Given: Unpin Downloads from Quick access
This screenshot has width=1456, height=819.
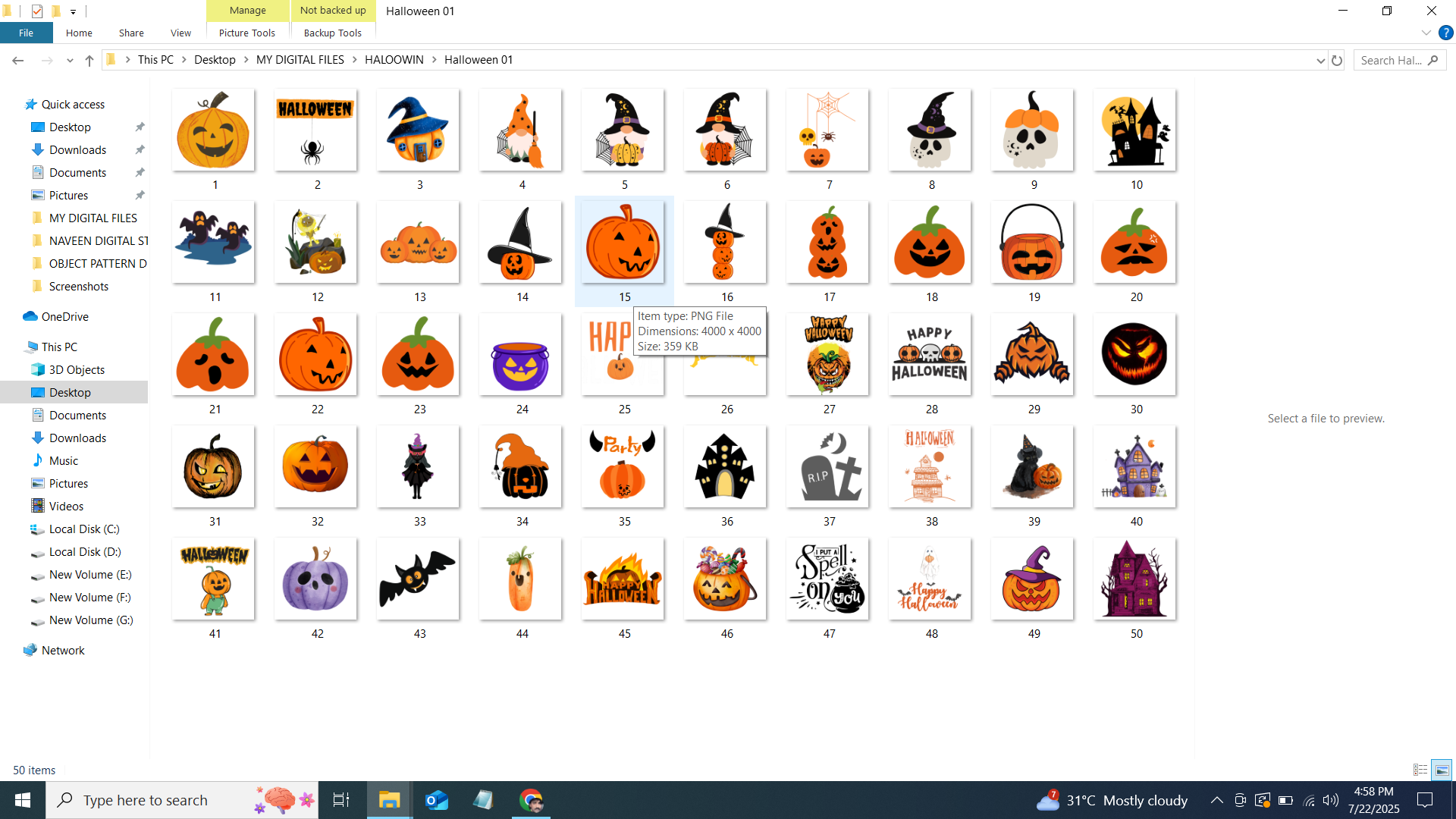Looking at the screenshot, I should [140, 150].
